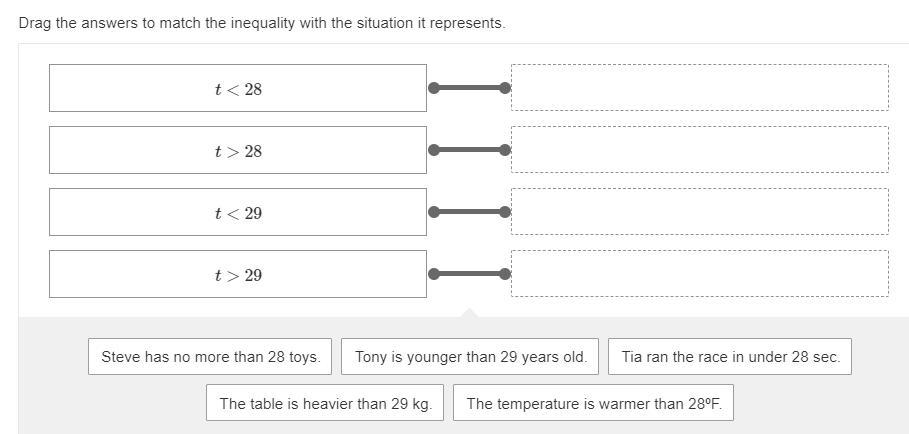Click right connector dot of t > 29 row
909x434 pixels.
[505, 274]
